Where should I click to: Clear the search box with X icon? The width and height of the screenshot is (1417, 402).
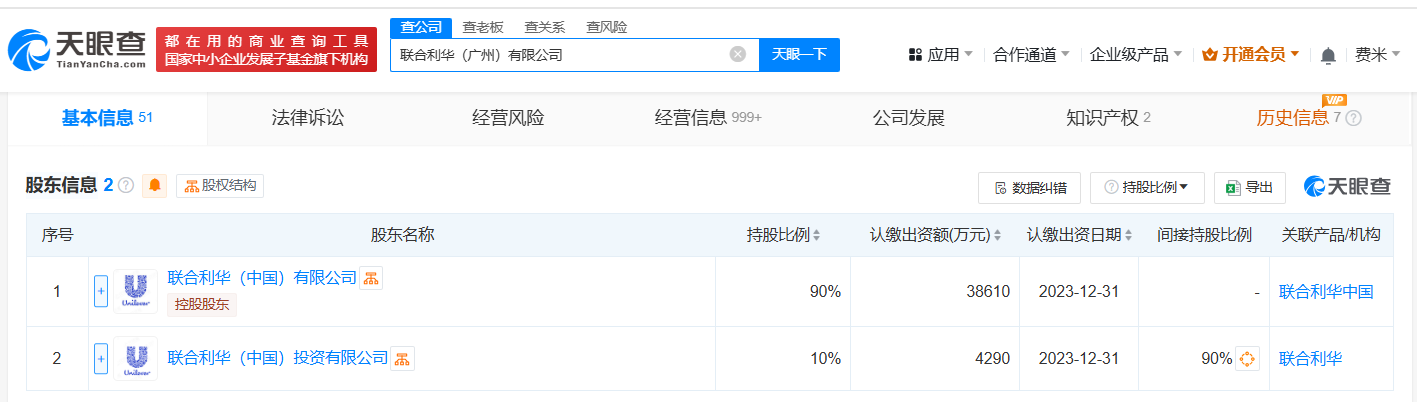pos(738,54)
